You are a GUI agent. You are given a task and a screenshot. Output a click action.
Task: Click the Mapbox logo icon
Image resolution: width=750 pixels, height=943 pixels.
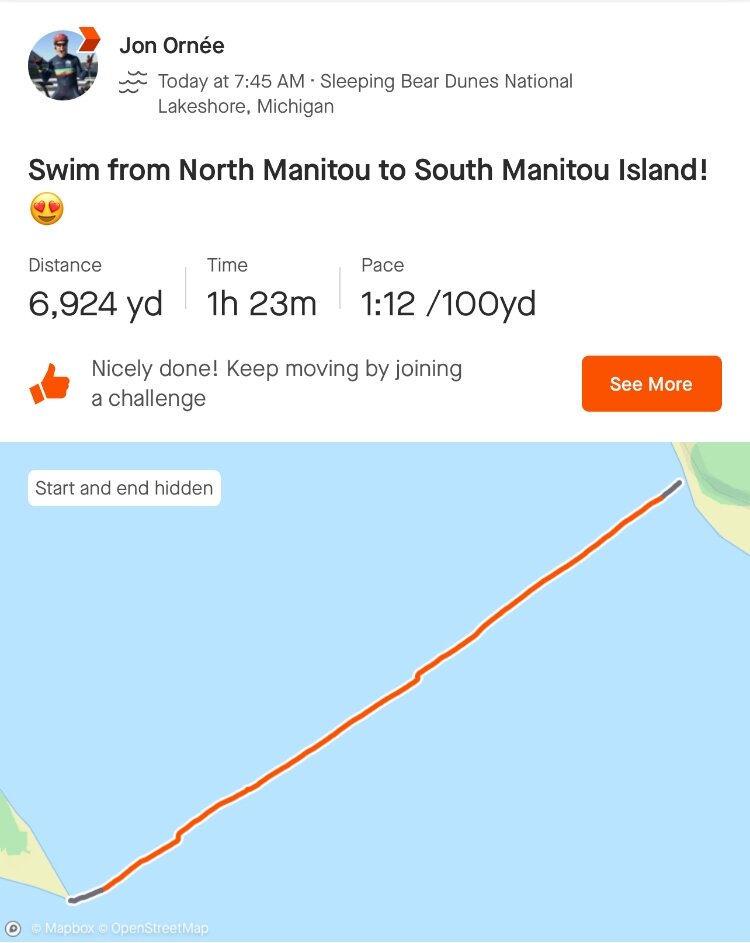coord(13,929)
